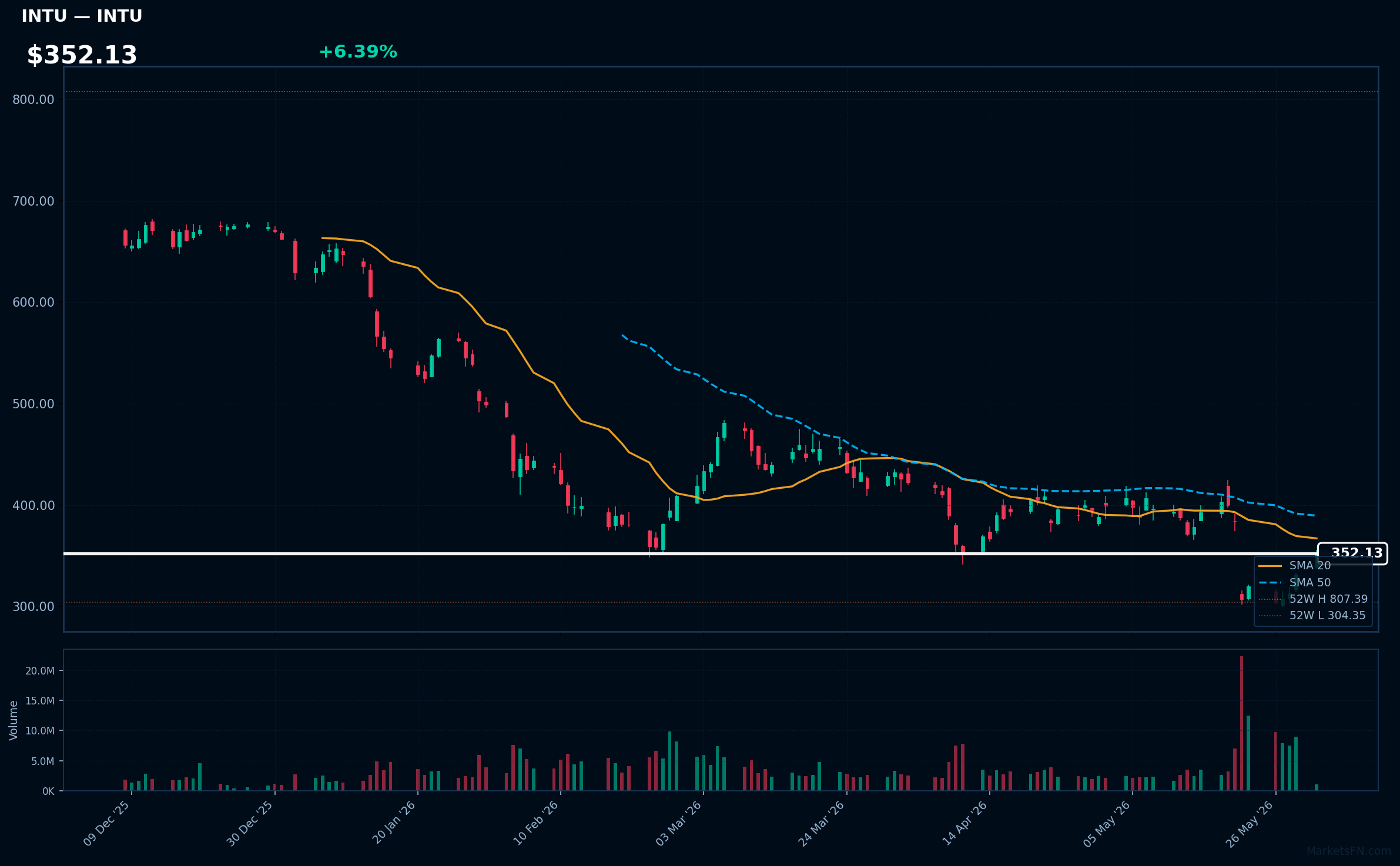Screen dimensions: 1400x866
Task: Click the 15.0M volume axis label
Action: 40,701
